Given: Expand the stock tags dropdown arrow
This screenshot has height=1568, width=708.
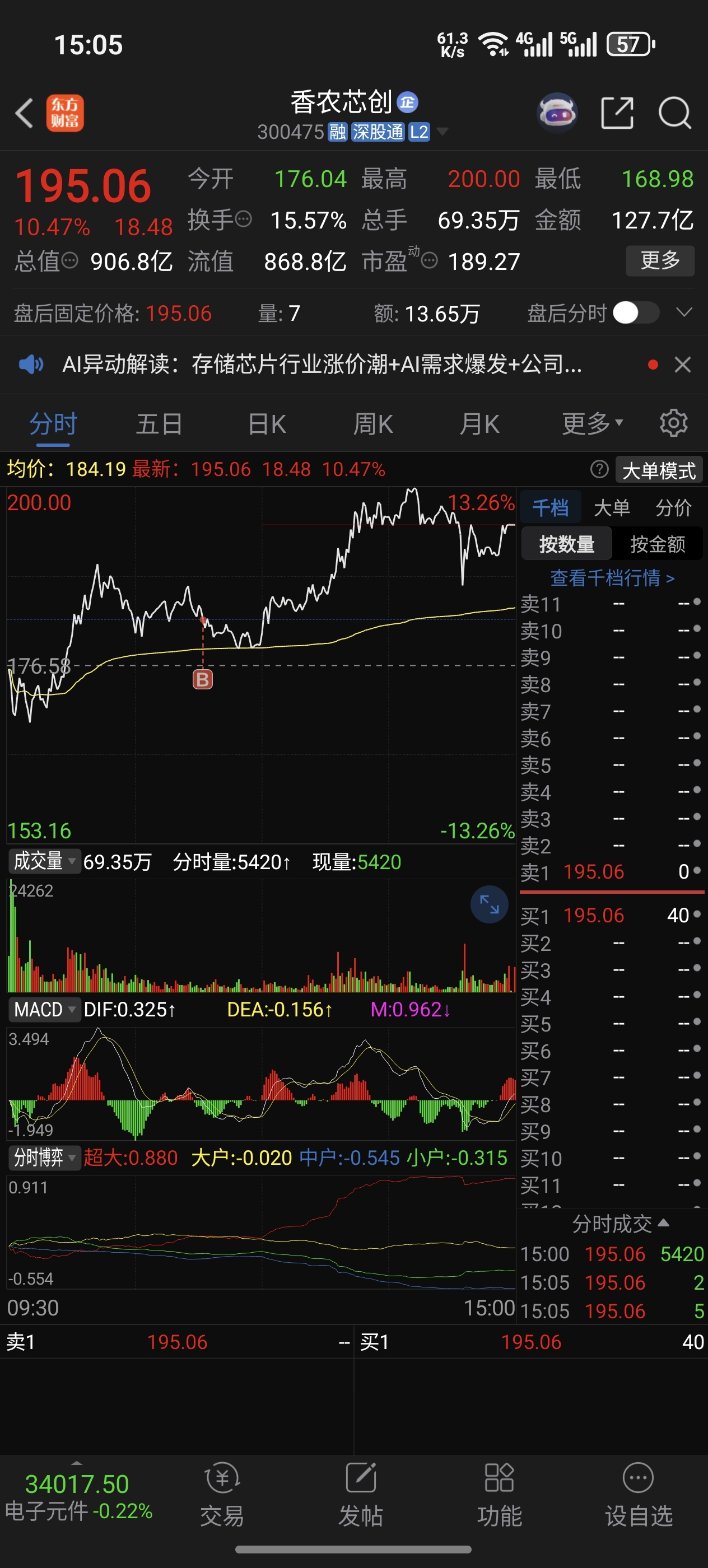Looking at the screenshot, I should (442, 132).
